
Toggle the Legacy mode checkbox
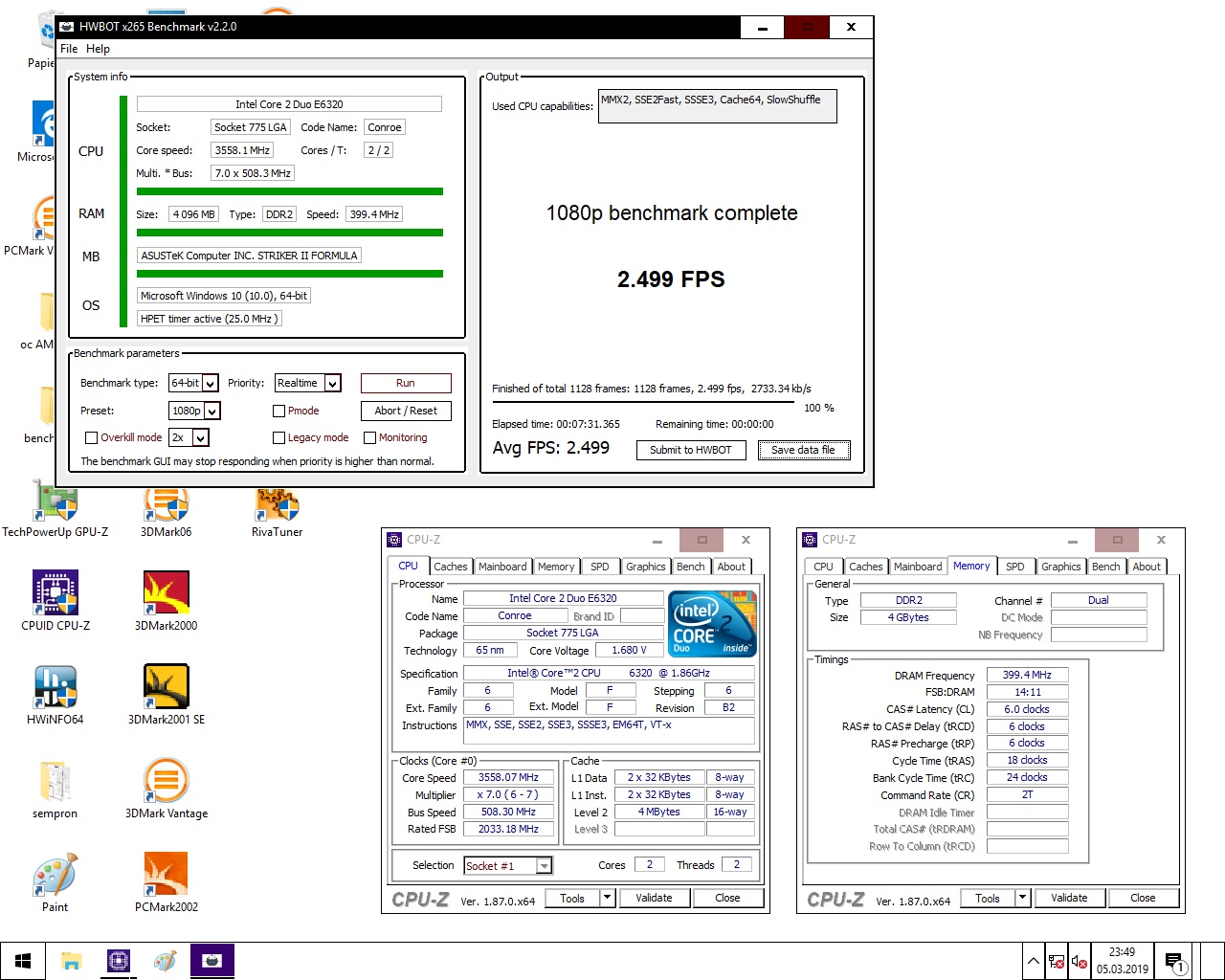(279, 437)
